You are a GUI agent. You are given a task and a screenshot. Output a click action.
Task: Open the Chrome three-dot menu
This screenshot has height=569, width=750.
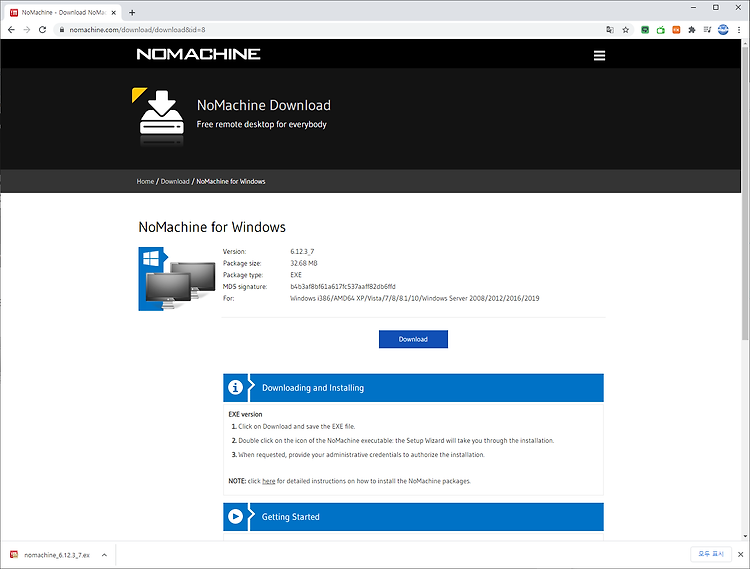pyautogui.click(x=739, y=30)
